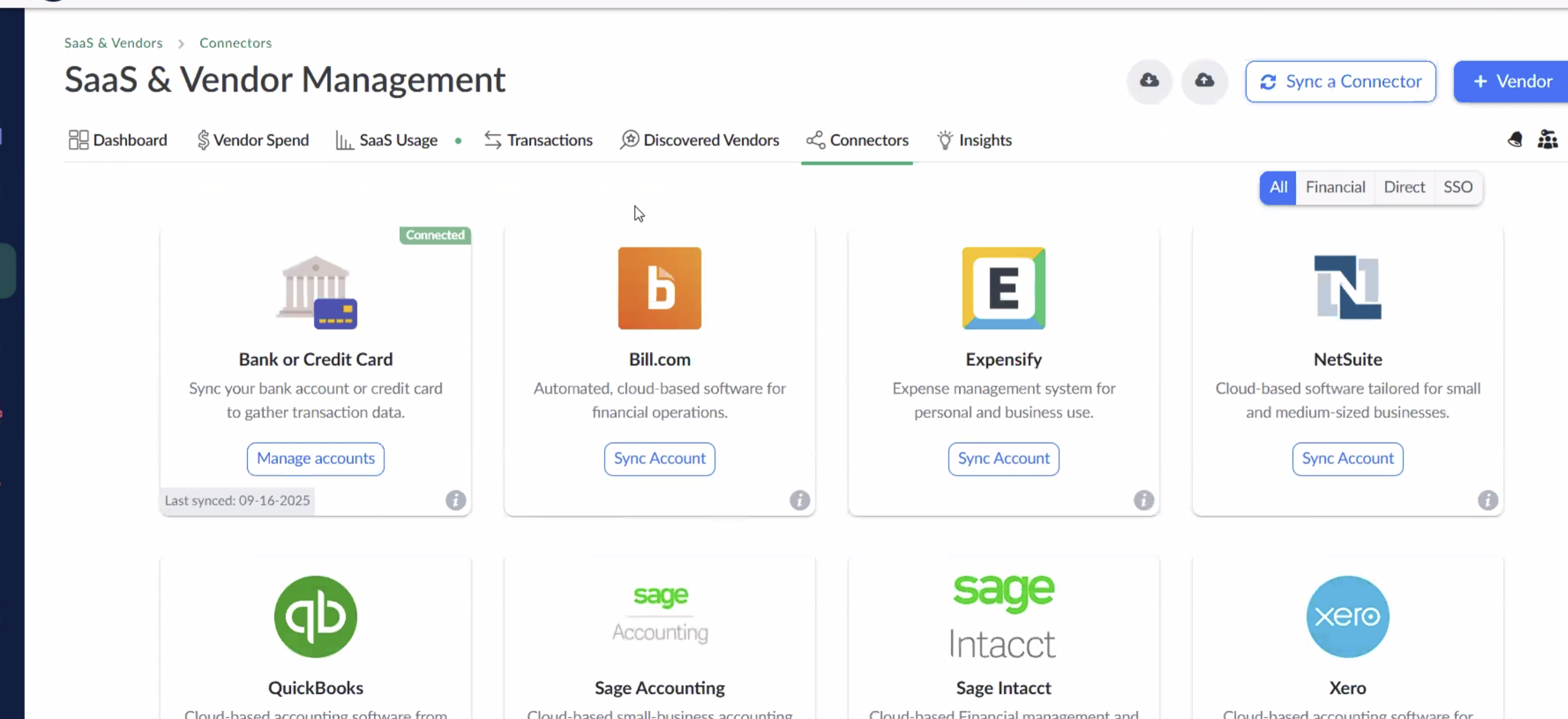
Task: Open the Discovered Vendors tab
Action: [x=700, y=140]
